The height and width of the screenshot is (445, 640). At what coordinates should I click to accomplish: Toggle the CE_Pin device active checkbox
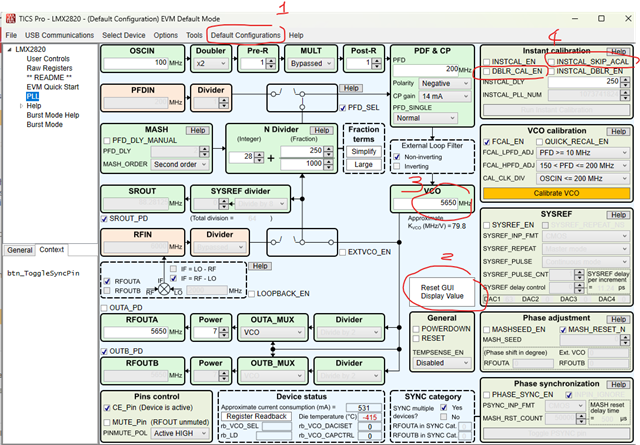tap(107, 408)
